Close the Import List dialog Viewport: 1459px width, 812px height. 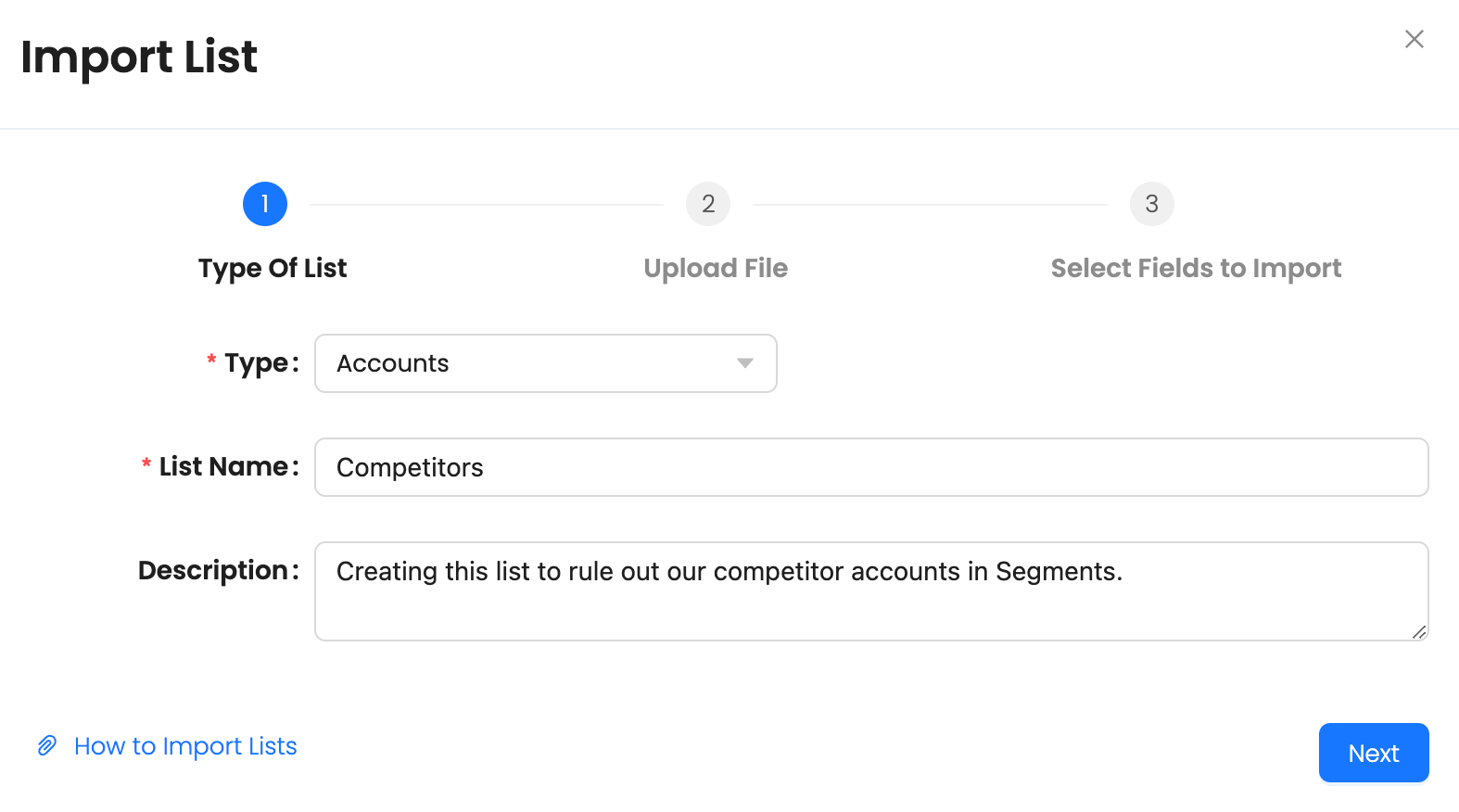tap(1414, 39)
